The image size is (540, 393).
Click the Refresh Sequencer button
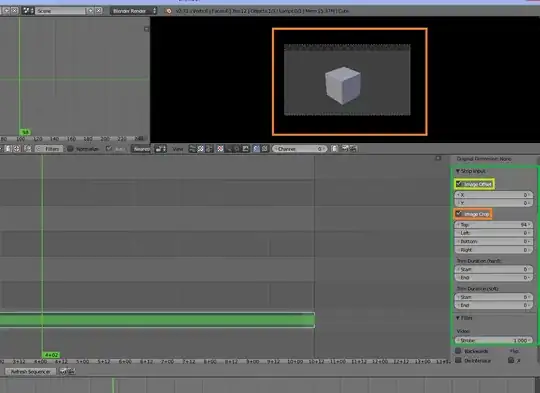tap(30, 372)
